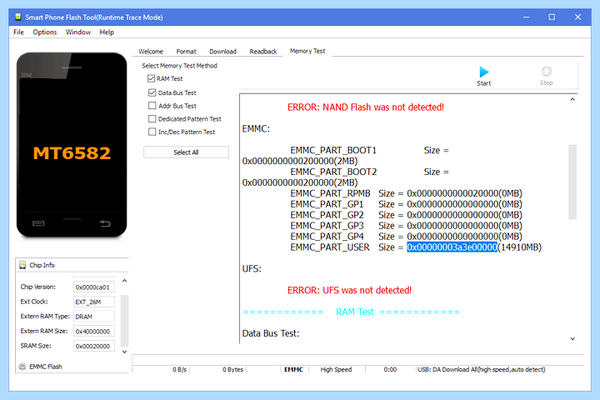The image size is (600, 400).
Task: Maximize the Flash Tool window
Action: pyautogui.click(x=552, y=17)
